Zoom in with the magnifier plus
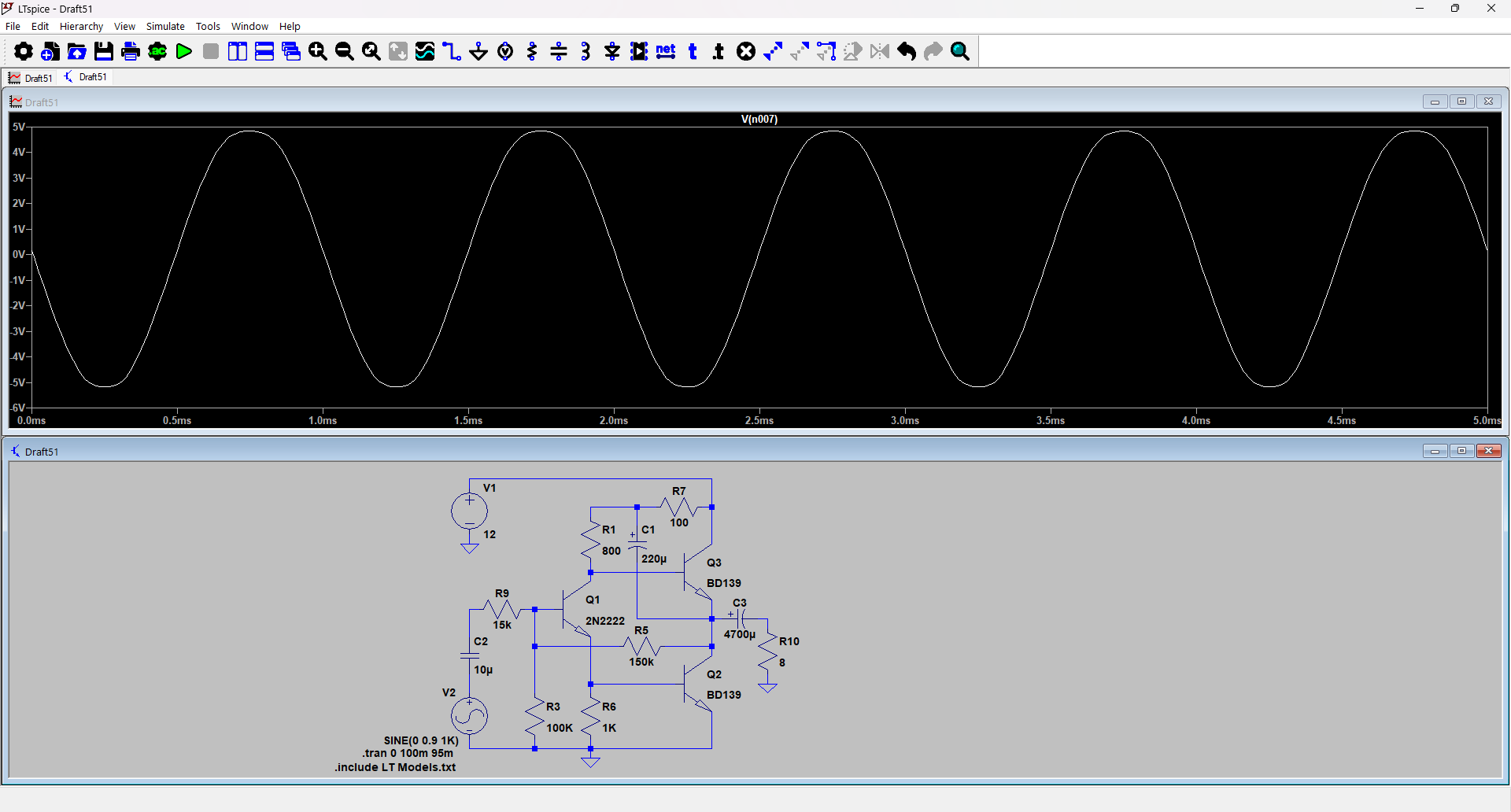1511x812 pixels. click(x=318, y=52)
